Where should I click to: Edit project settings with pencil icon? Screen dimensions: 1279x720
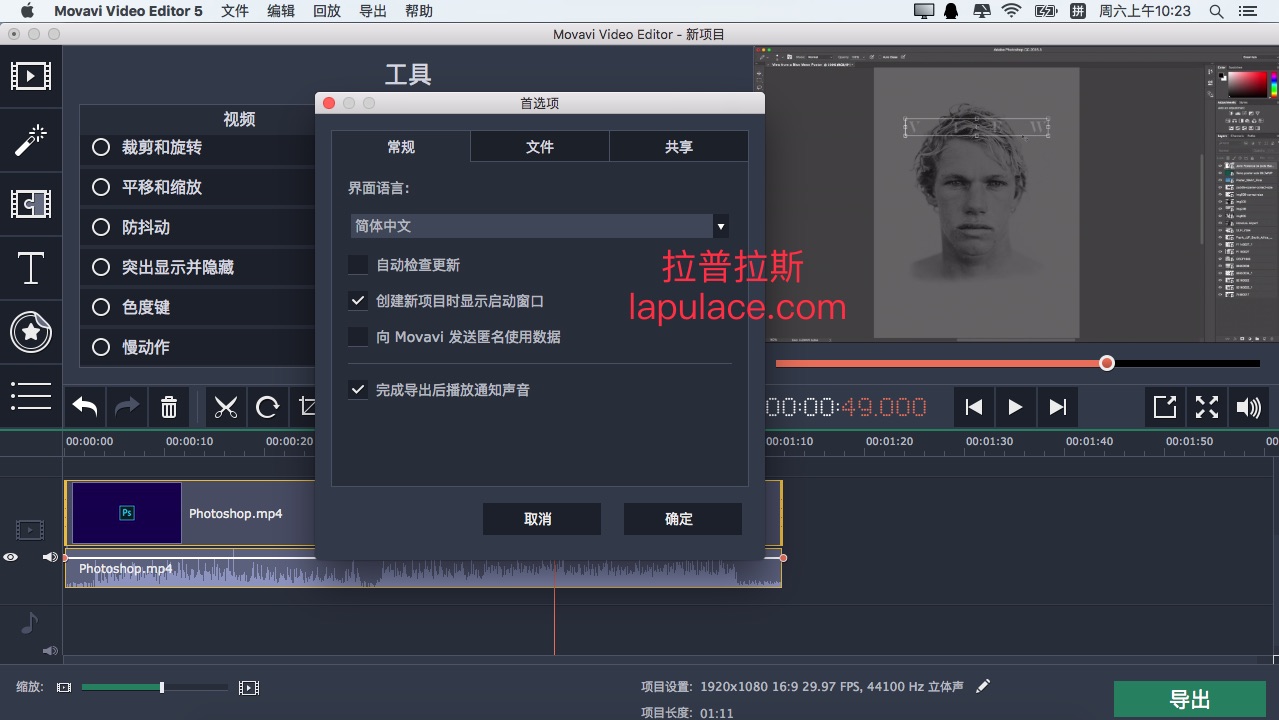(x=983, y=686)
